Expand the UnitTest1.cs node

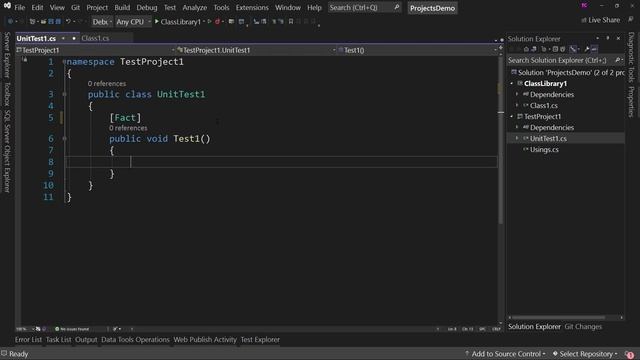[517, 138]
